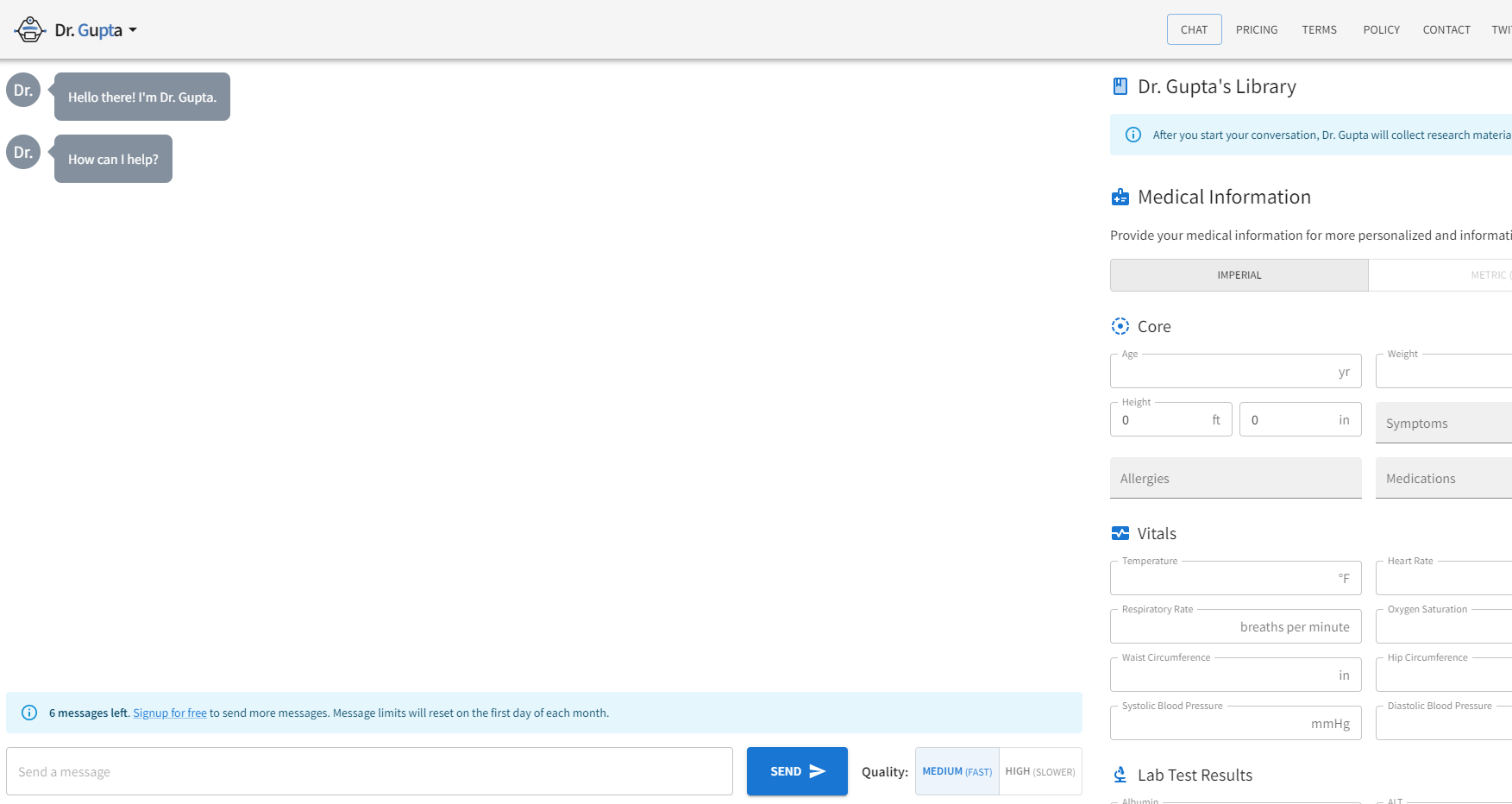
Task: Click the info icon beside messages left
Action: click(29, 713)
